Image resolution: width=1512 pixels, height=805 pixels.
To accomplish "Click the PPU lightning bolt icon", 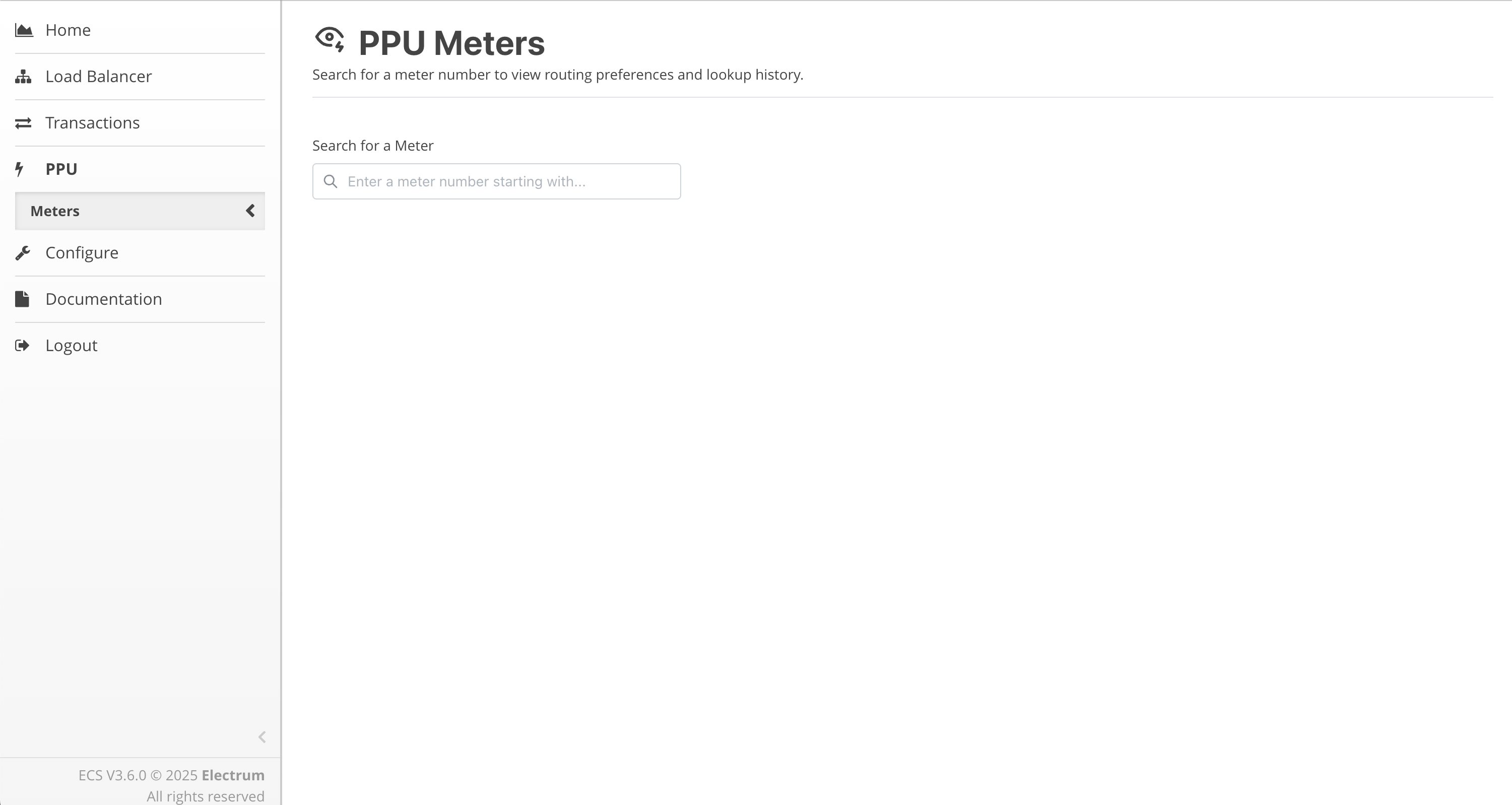I will click(19, 169).
